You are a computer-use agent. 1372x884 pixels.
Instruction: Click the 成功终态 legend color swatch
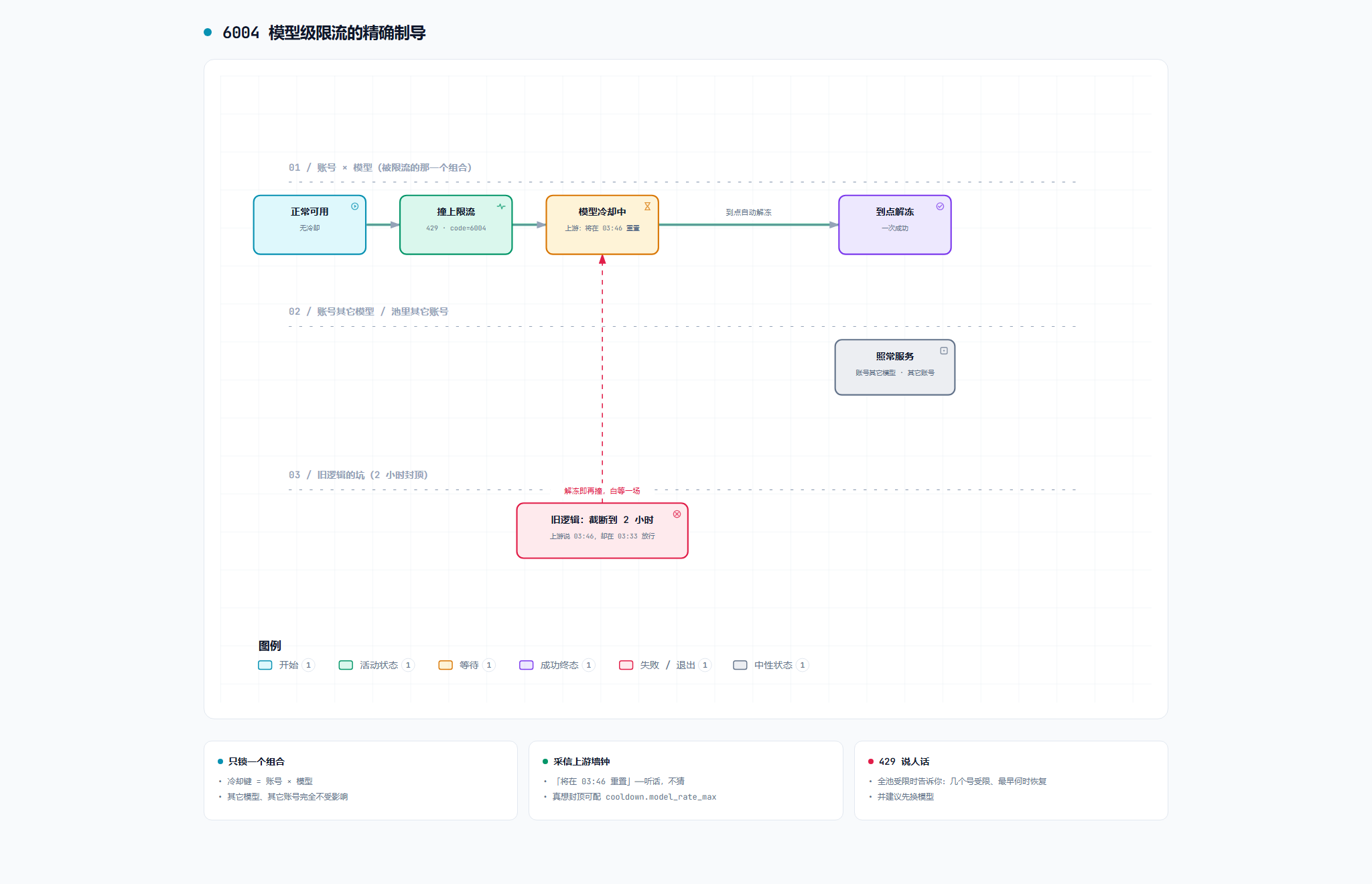point(527,665)
